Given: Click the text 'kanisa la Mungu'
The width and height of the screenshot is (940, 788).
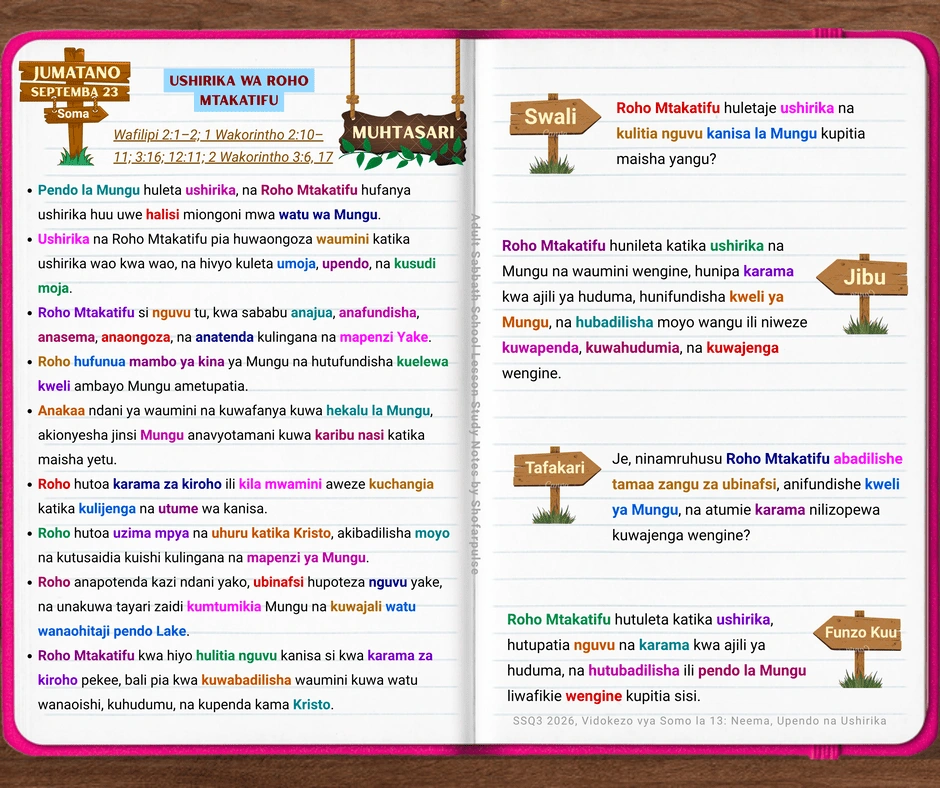Looking at the screenshot, I should coord(761,134).
